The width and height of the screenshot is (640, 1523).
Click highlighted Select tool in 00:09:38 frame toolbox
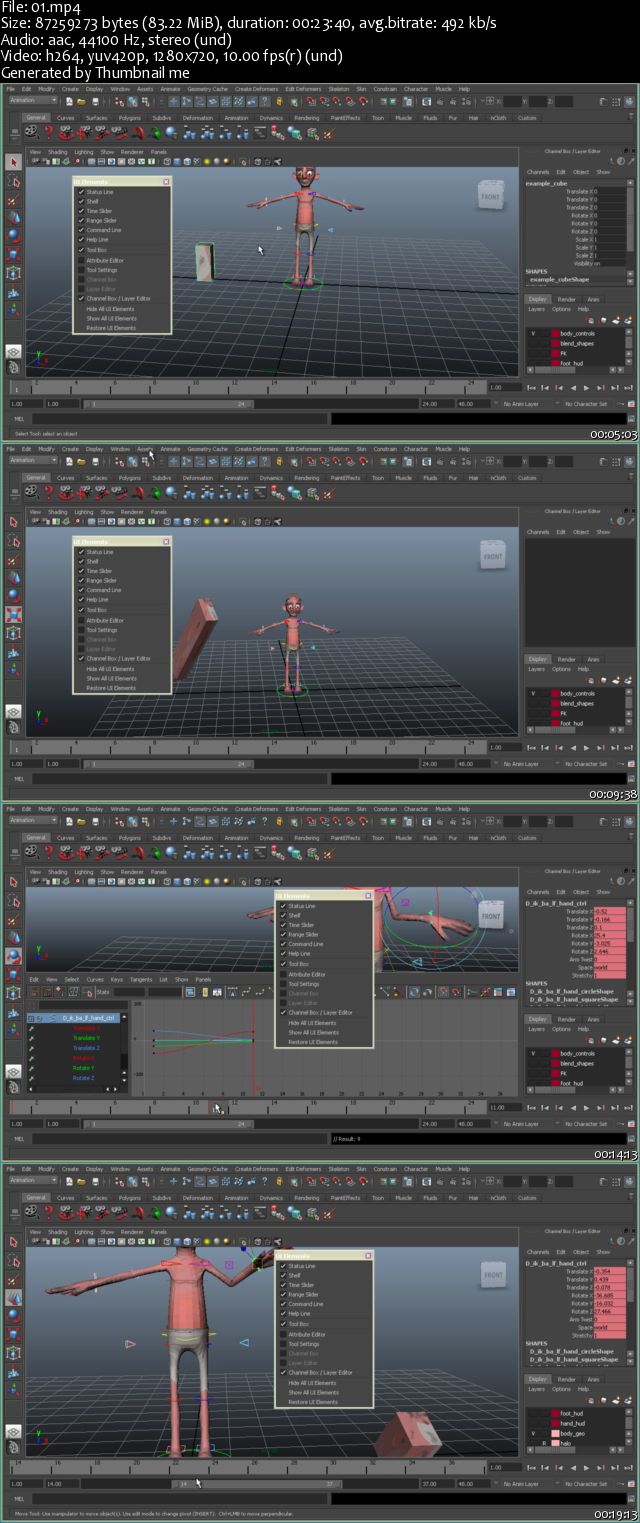(14, 522)
